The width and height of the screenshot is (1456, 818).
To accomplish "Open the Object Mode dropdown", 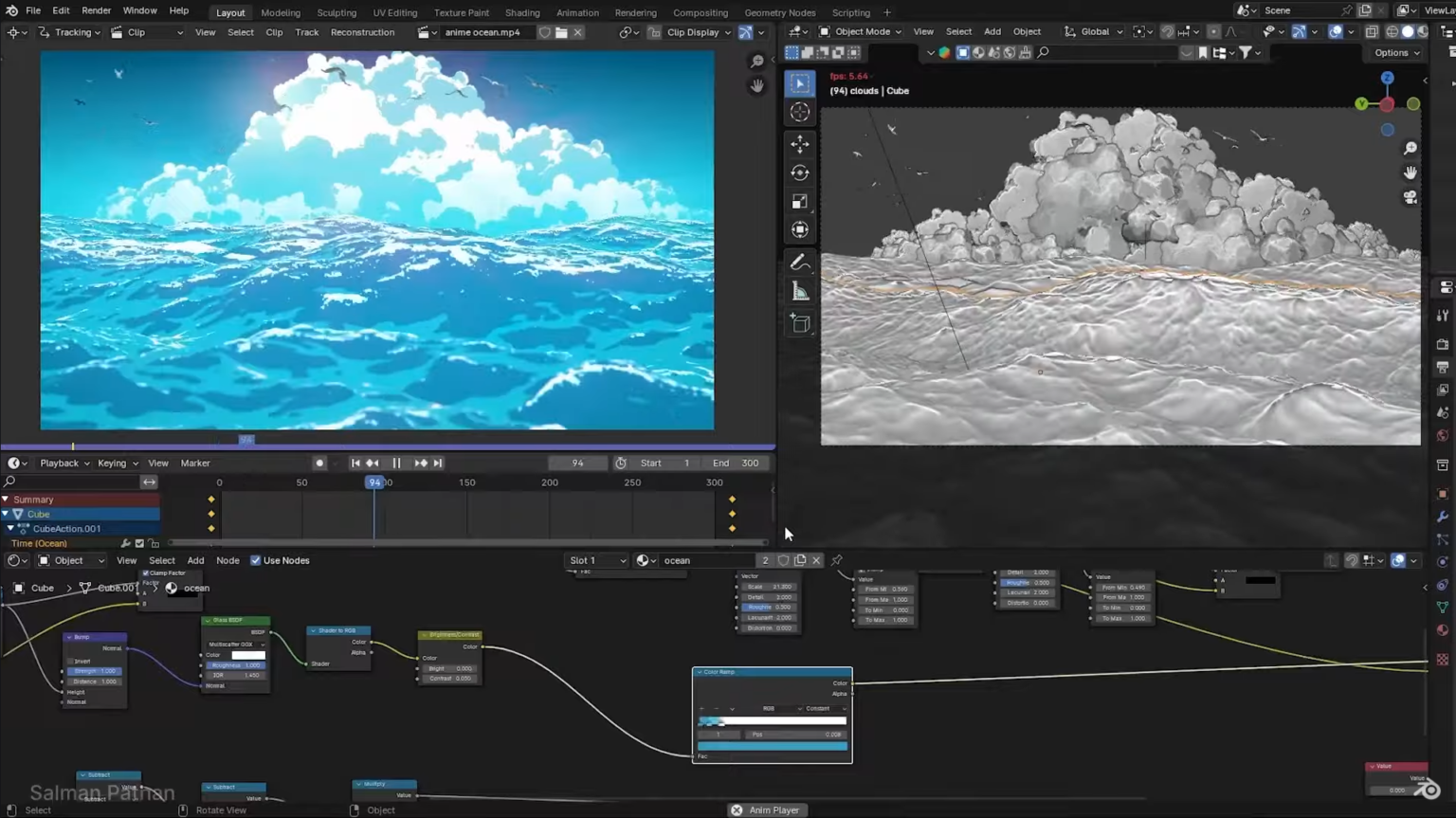I will (860, 31).
